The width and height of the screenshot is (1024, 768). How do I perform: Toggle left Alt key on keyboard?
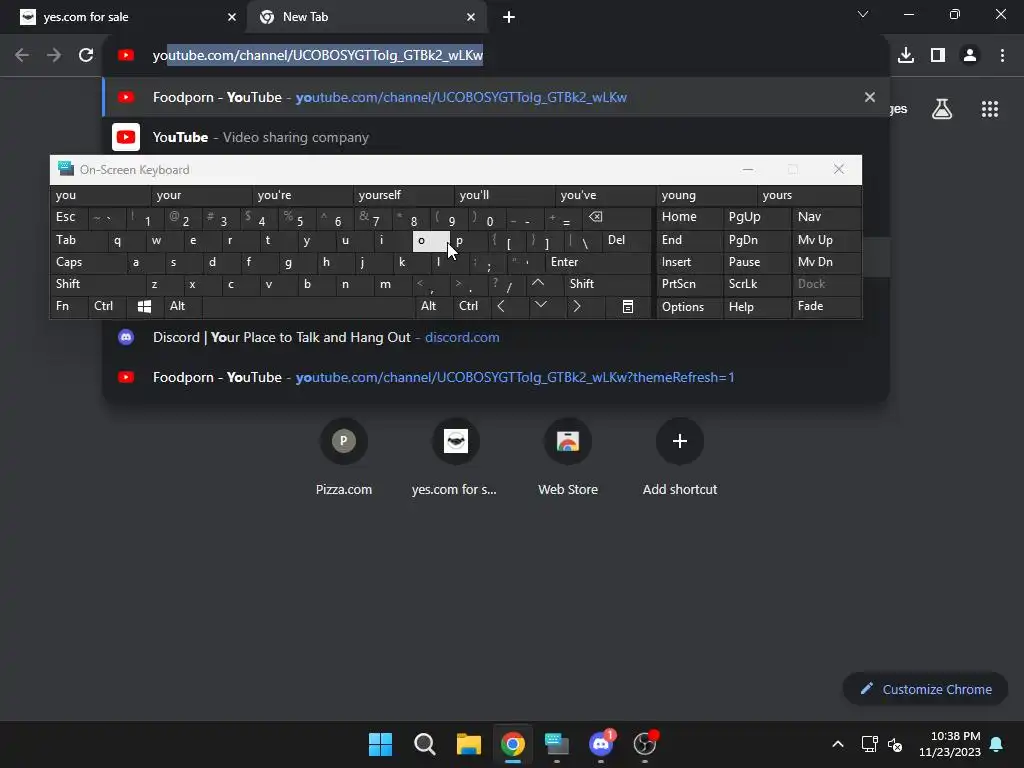click(182, 306)
